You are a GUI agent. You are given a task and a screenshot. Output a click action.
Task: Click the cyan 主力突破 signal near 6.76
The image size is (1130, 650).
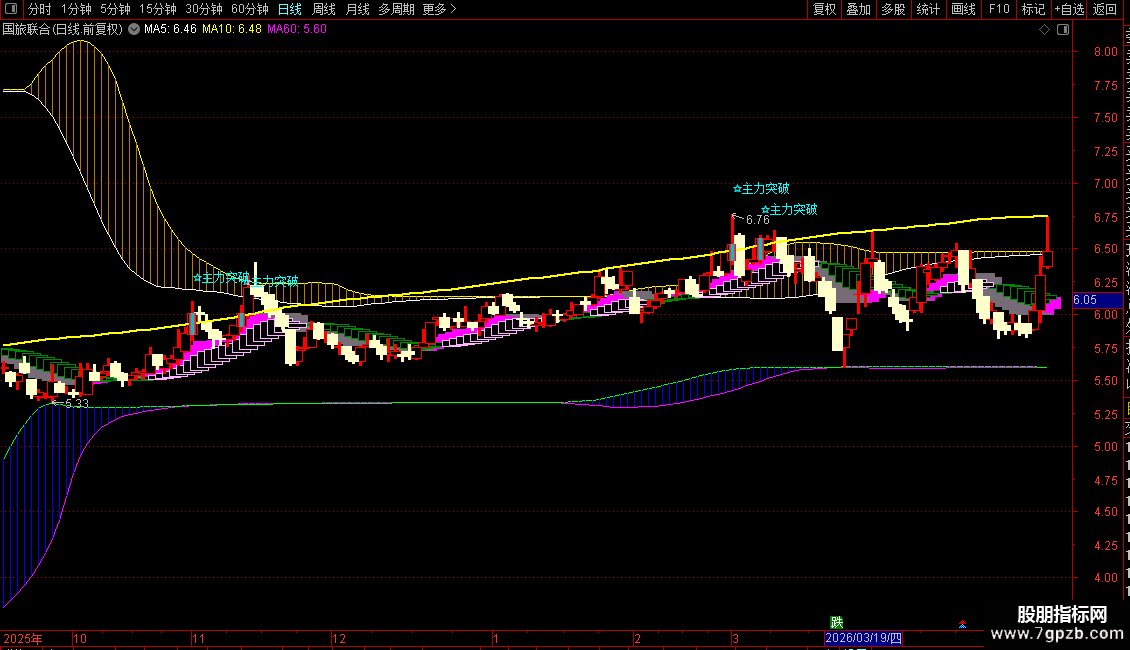coord(761,189)
